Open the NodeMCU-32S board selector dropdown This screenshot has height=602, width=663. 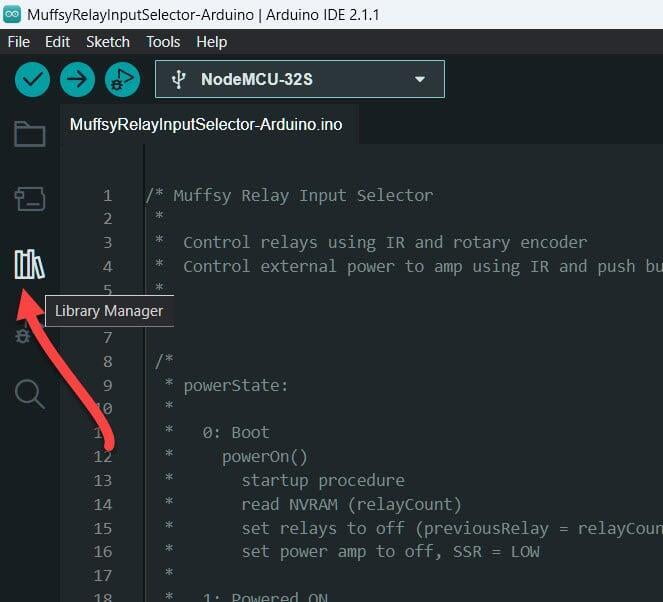click(300, 79)
